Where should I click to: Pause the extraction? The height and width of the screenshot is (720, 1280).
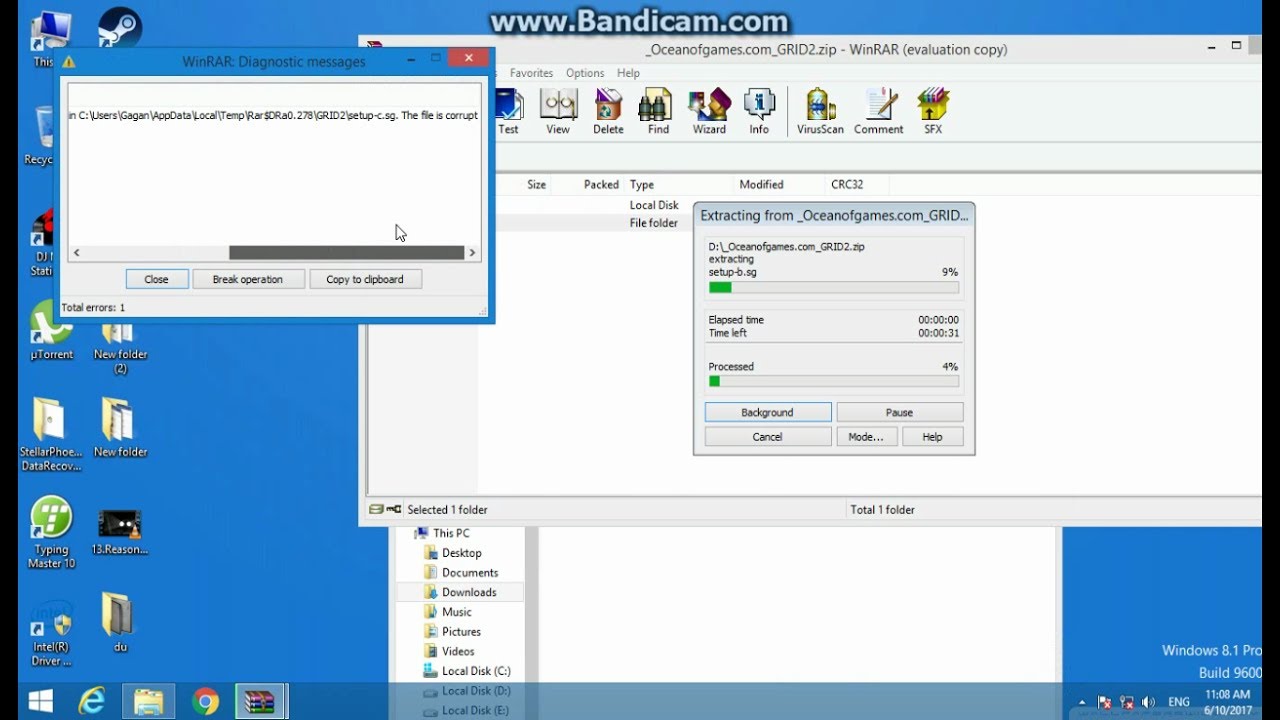(900, 412)
